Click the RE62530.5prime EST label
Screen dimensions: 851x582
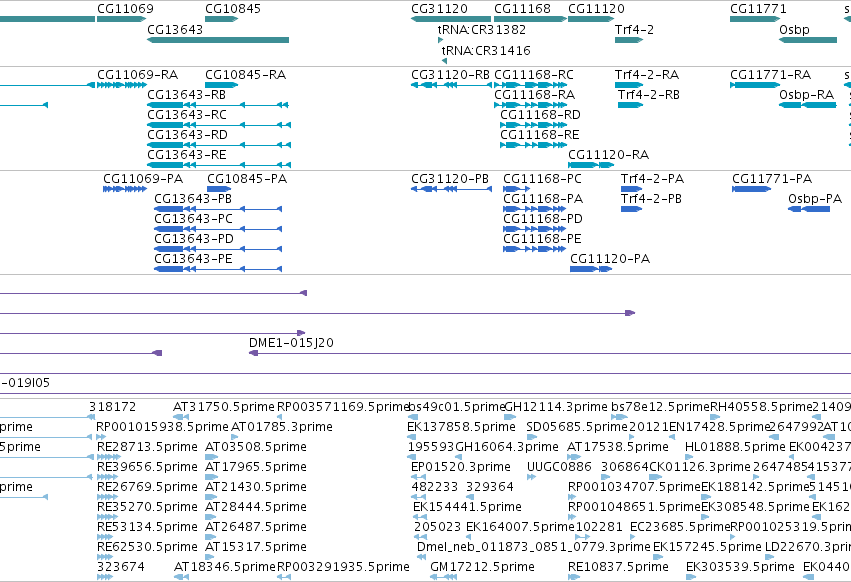point(147,547)
